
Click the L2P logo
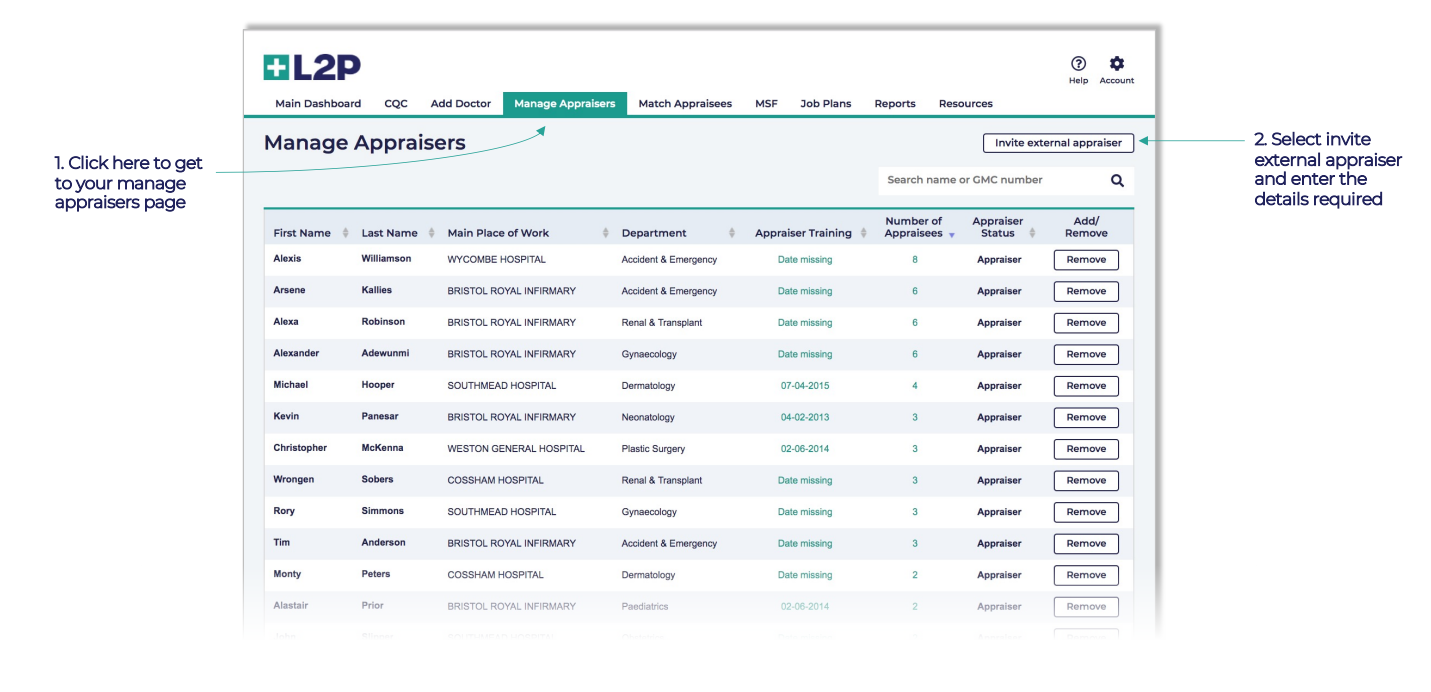tap(312, 68)
